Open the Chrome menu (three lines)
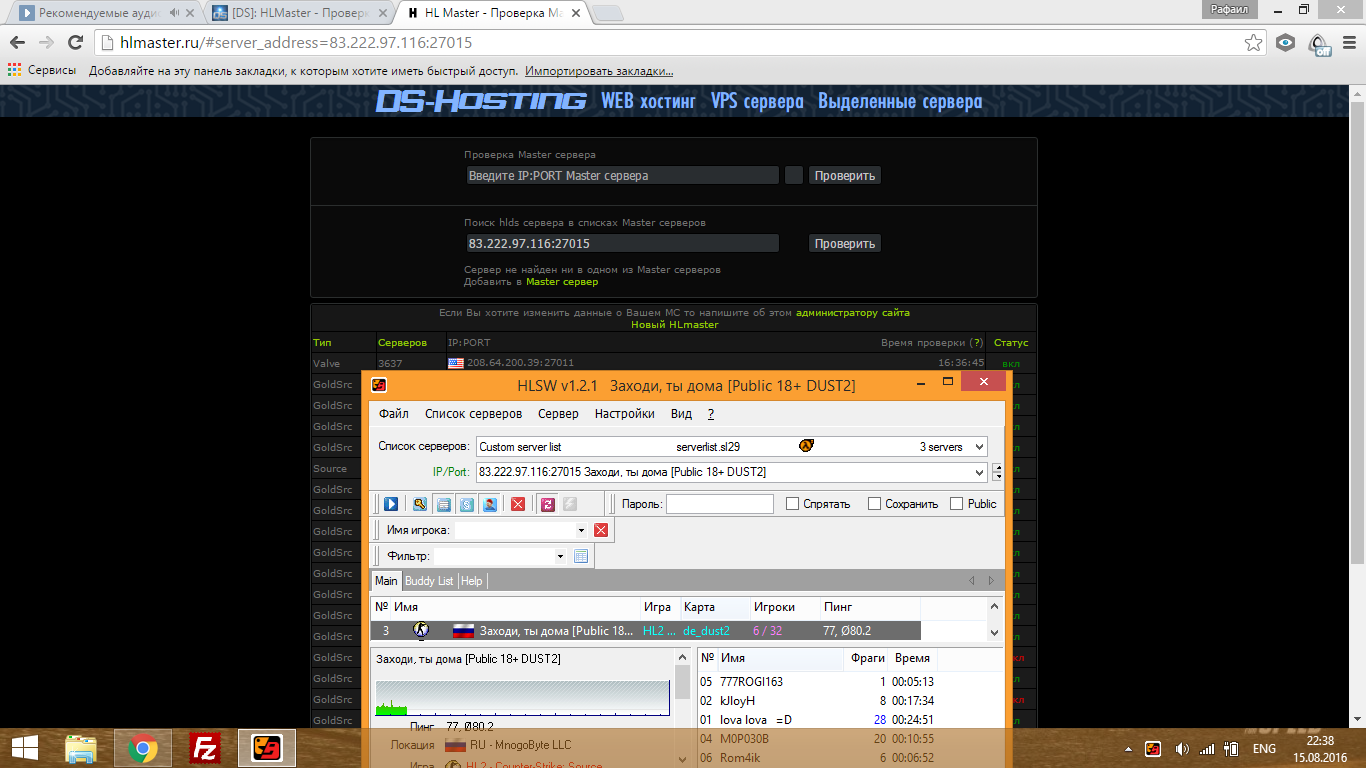 [x=1348, y=43]
